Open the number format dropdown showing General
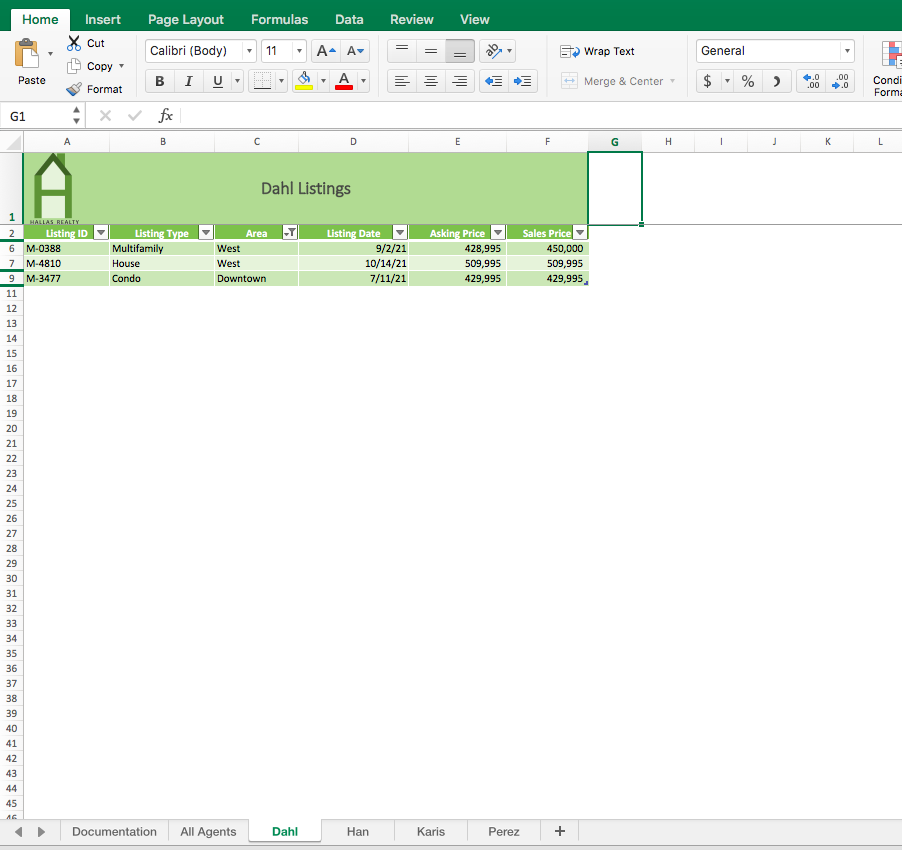 (775, 50)
